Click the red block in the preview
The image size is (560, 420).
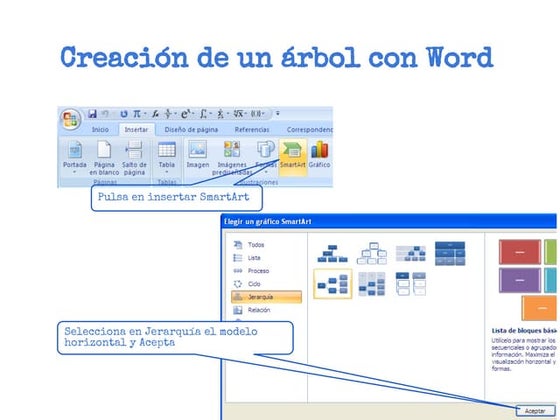[x=520, y=252]
